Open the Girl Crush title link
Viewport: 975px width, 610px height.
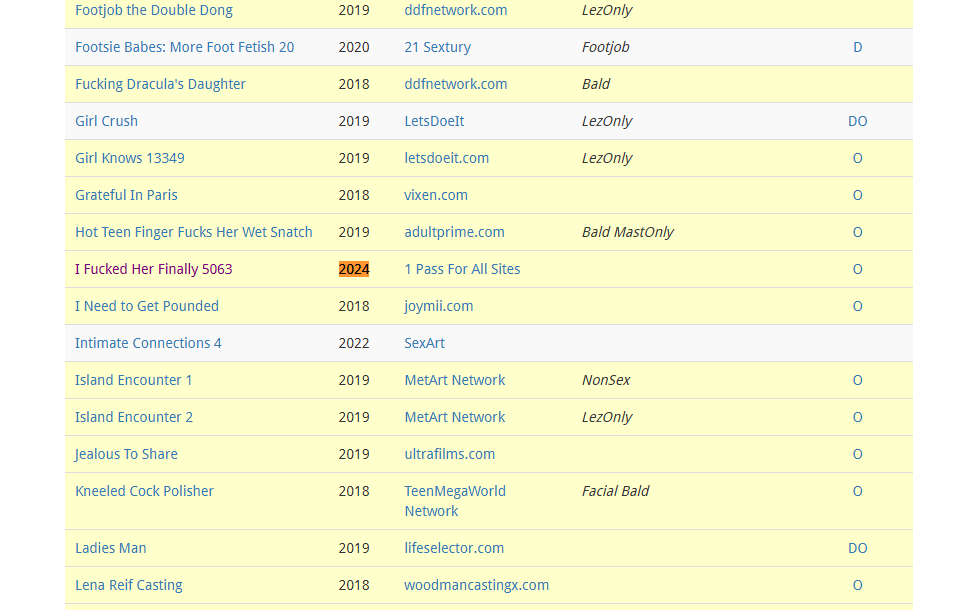click(106, 121)
